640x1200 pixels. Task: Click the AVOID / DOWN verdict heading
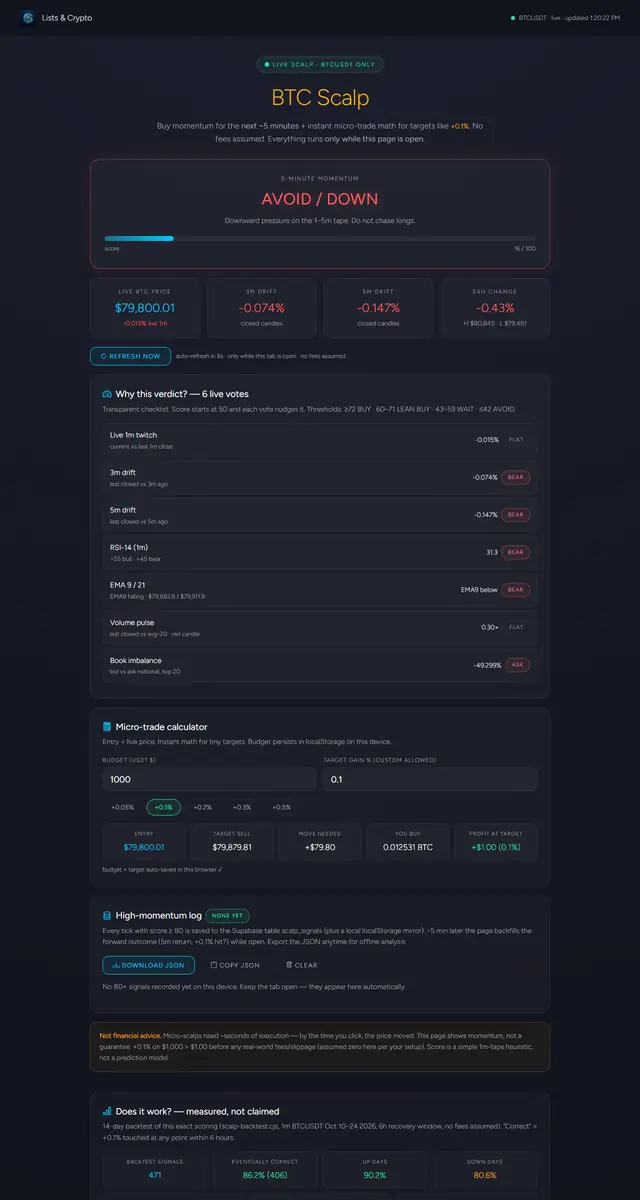[320, 199]
